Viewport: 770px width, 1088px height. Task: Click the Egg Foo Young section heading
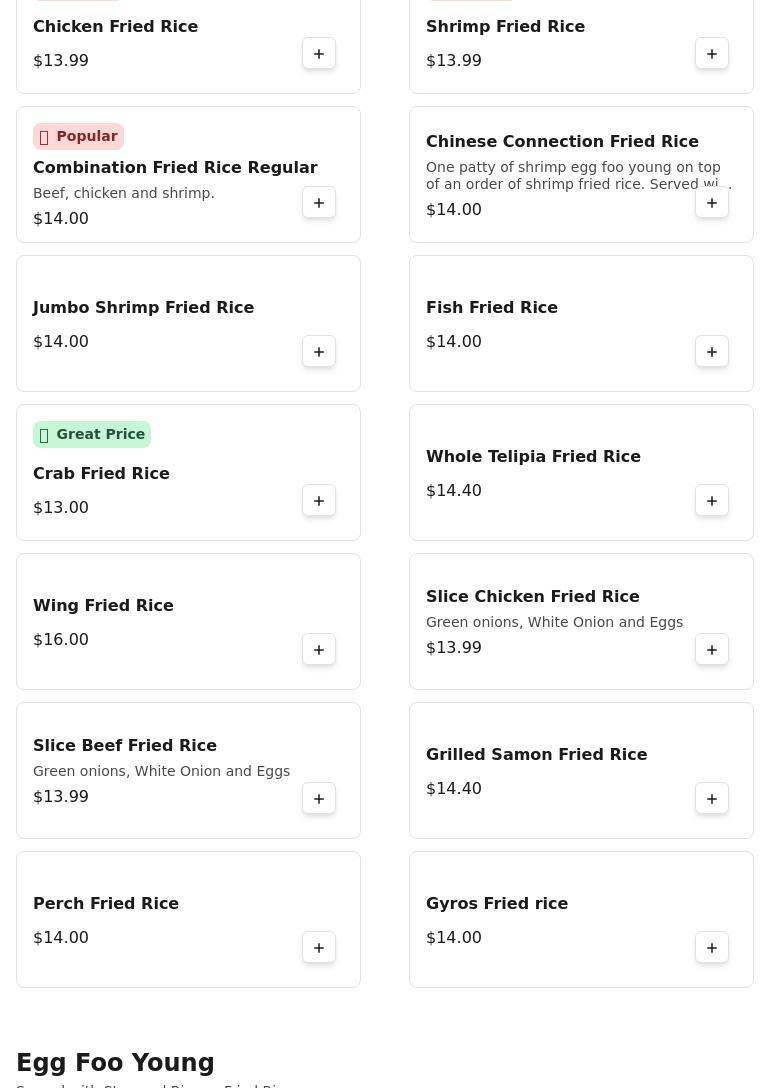[115, 1062]
